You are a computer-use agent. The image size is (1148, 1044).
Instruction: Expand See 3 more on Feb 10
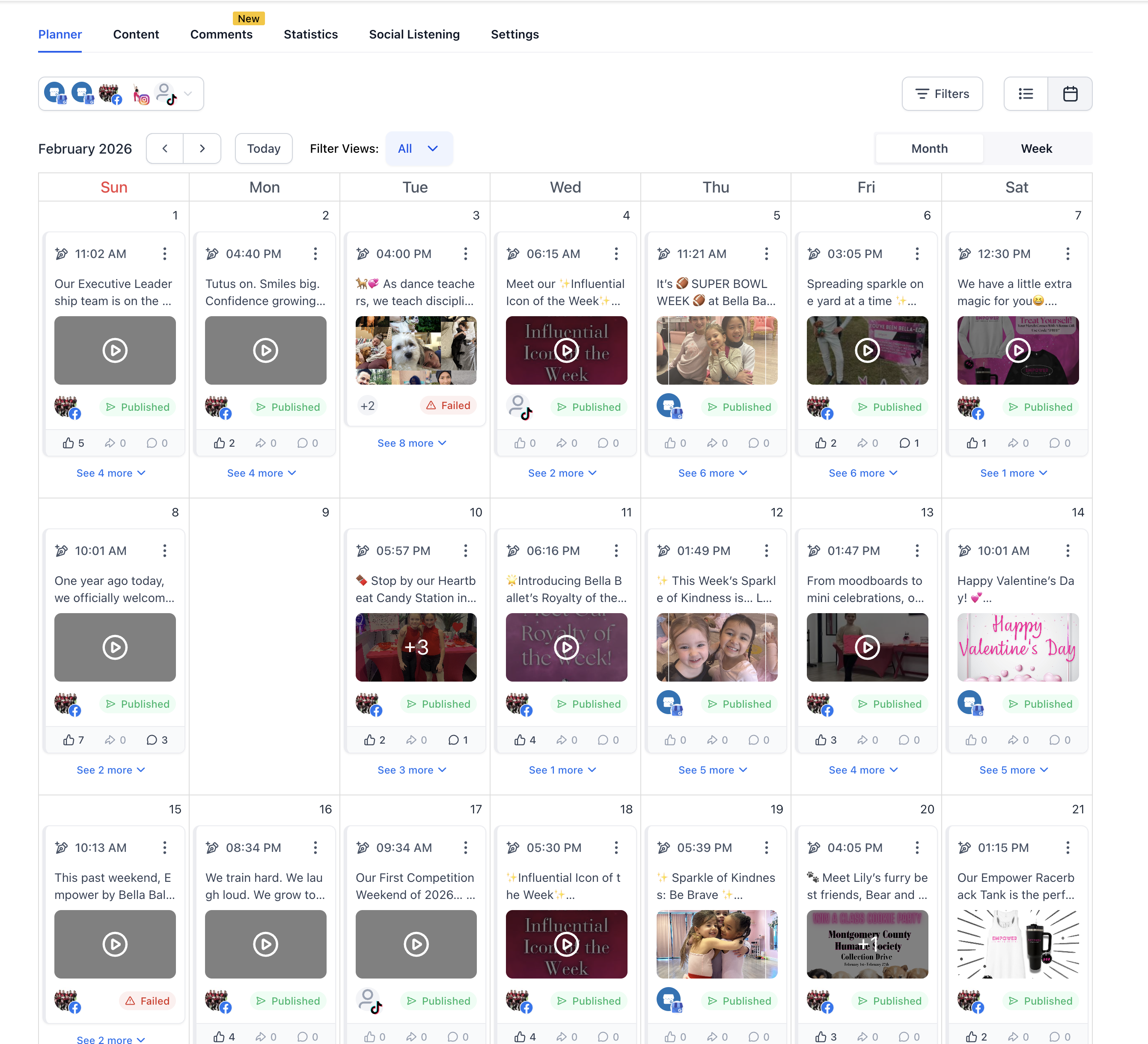pos(412,770)
